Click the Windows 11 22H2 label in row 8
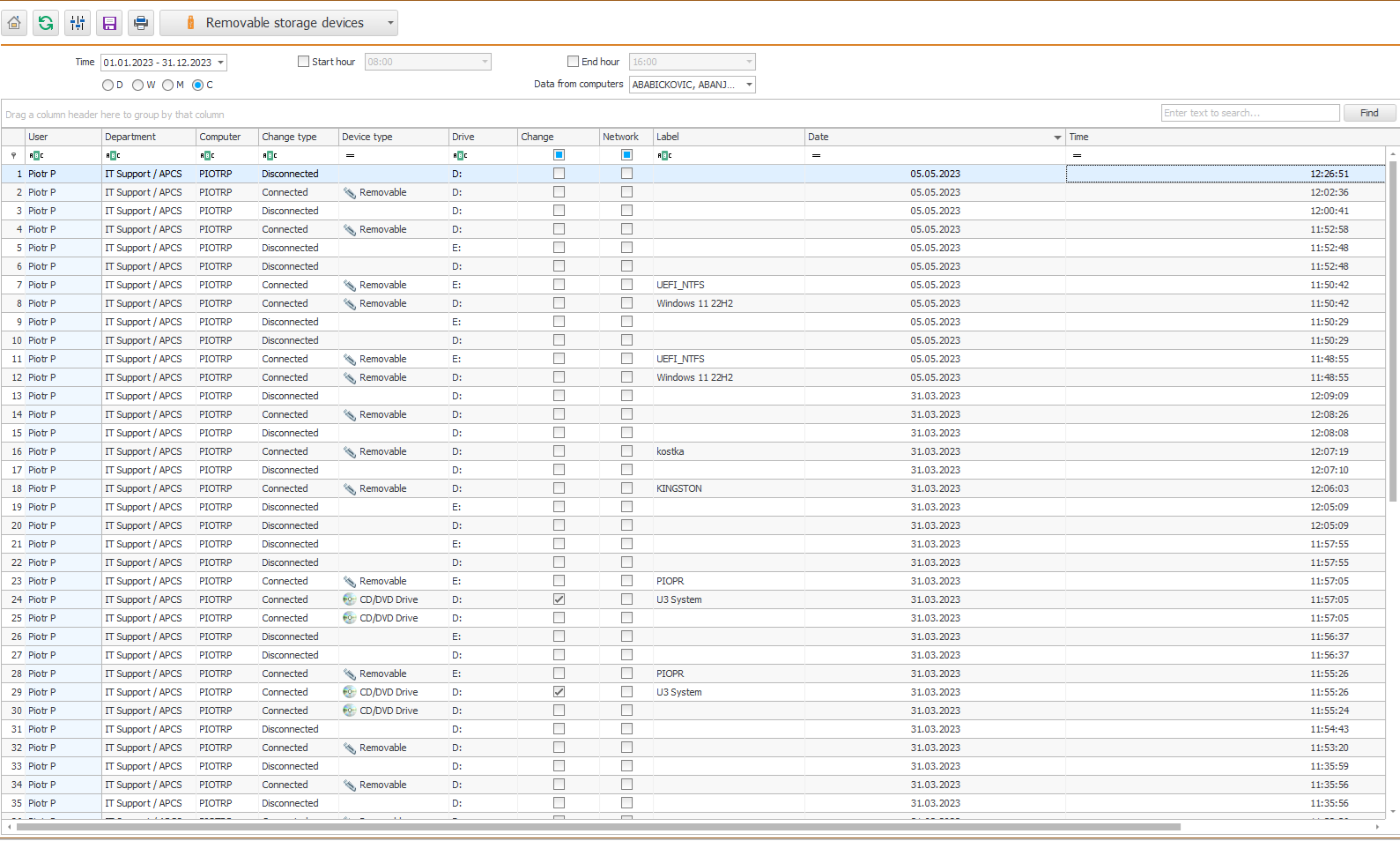Screen dimensions: 1400x841 pos(694,303)
